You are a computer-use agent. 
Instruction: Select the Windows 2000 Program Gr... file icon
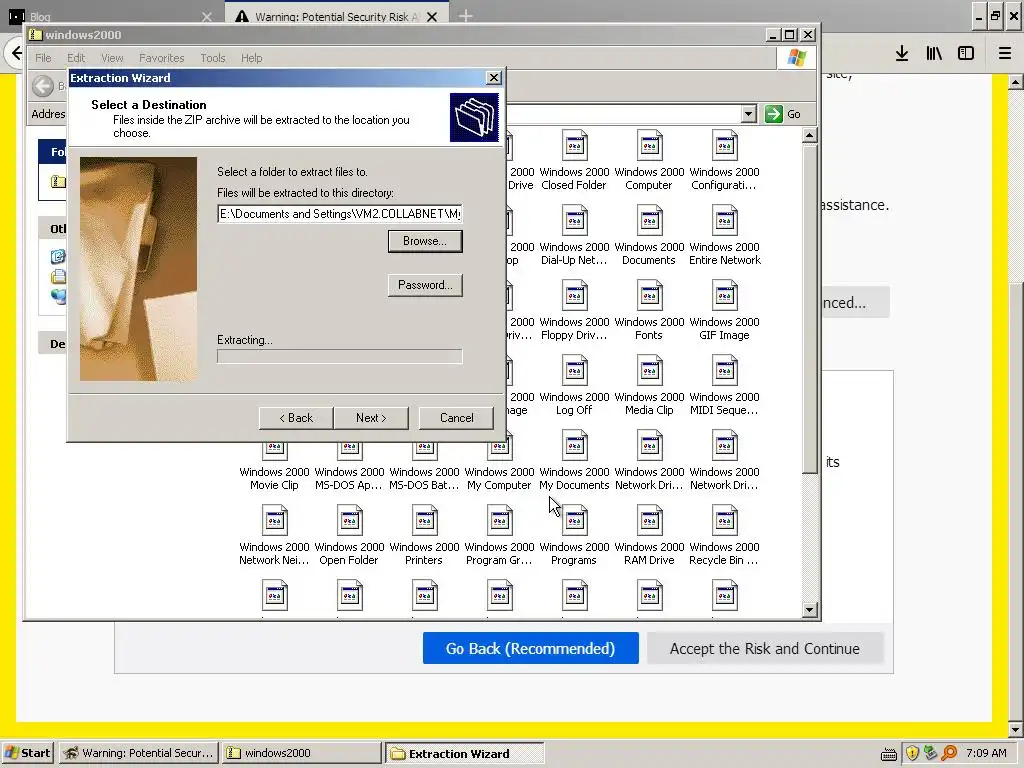(500, 521)
